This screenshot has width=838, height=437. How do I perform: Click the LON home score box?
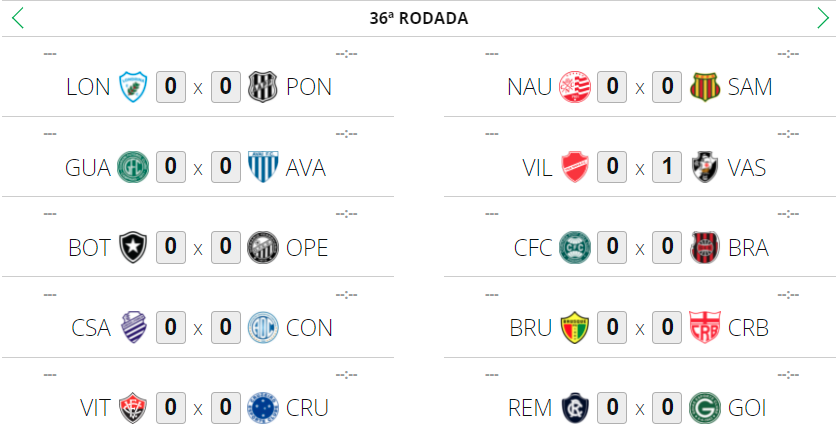(x=171, y=87)
